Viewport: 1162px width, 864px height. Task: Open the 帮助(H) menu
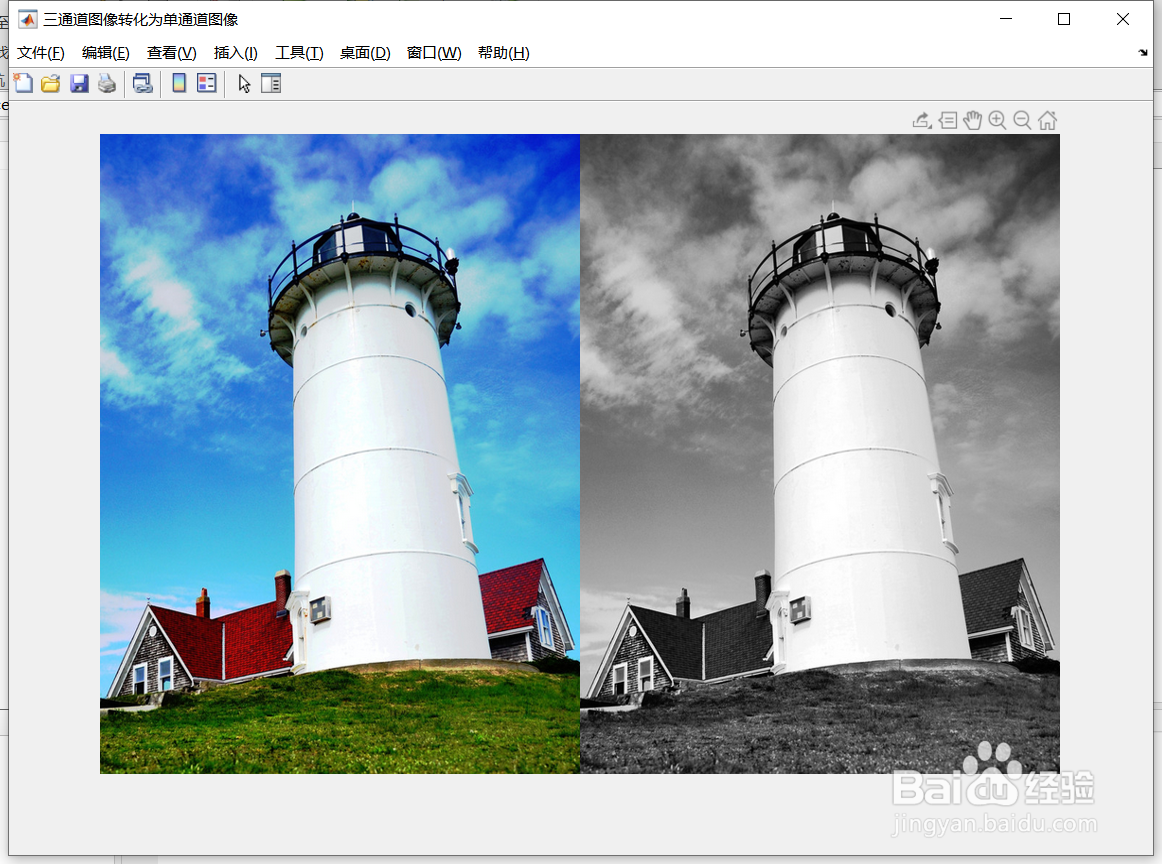click(x=503, y=53)
